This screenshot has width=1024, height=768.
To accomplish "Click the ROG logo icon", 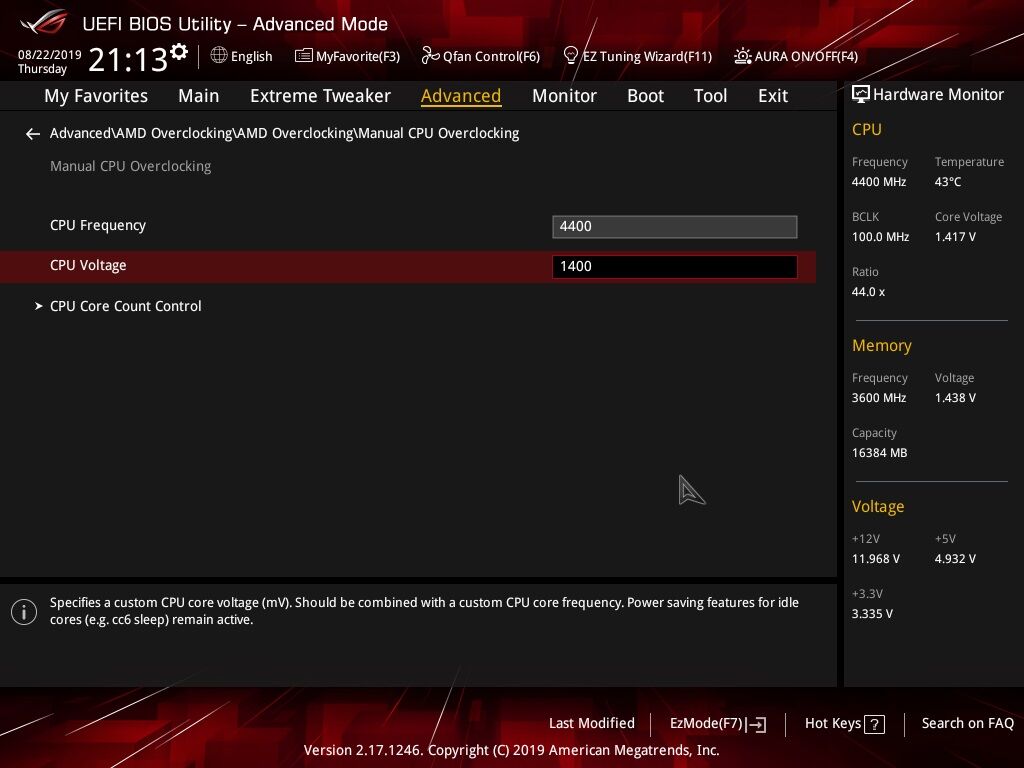I will coord(44,22).
